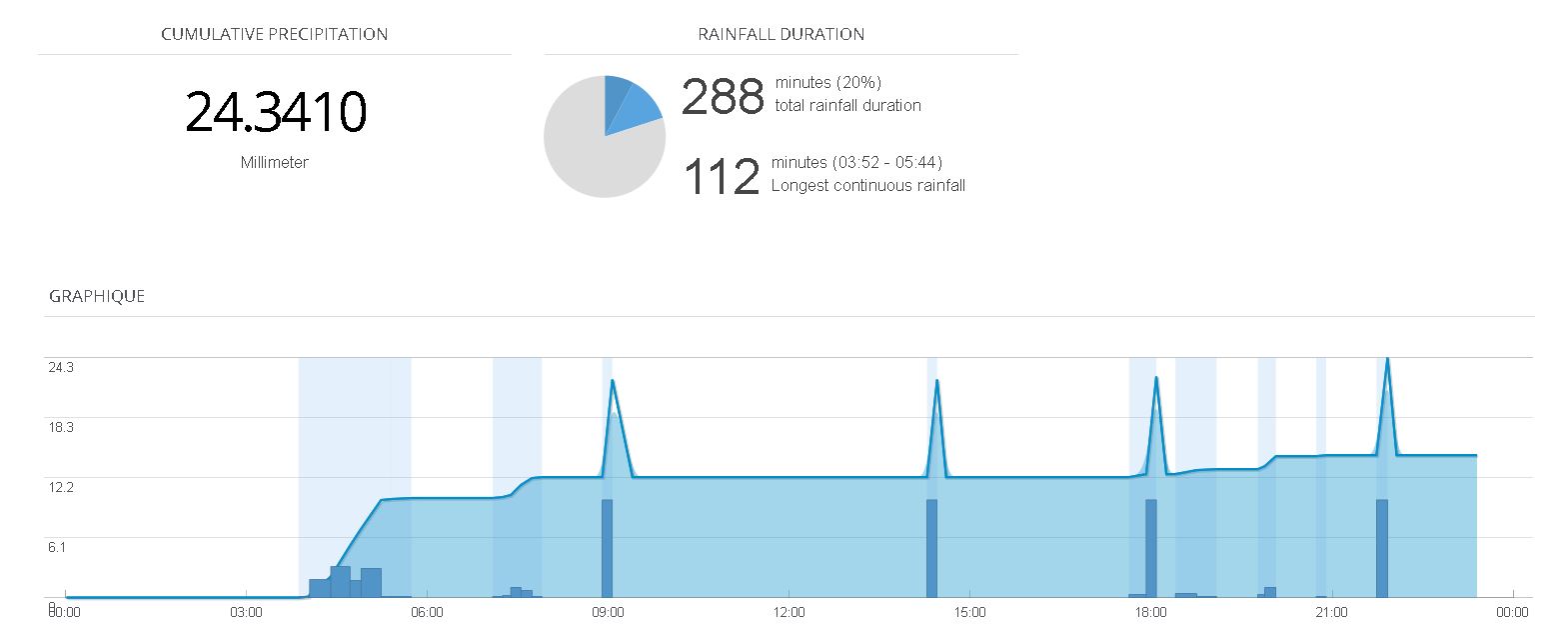Viewport: 1568px width, 636px height.
Task: Click the 24.3410 cumulative precipitation value
Action: tap(275, 112)
